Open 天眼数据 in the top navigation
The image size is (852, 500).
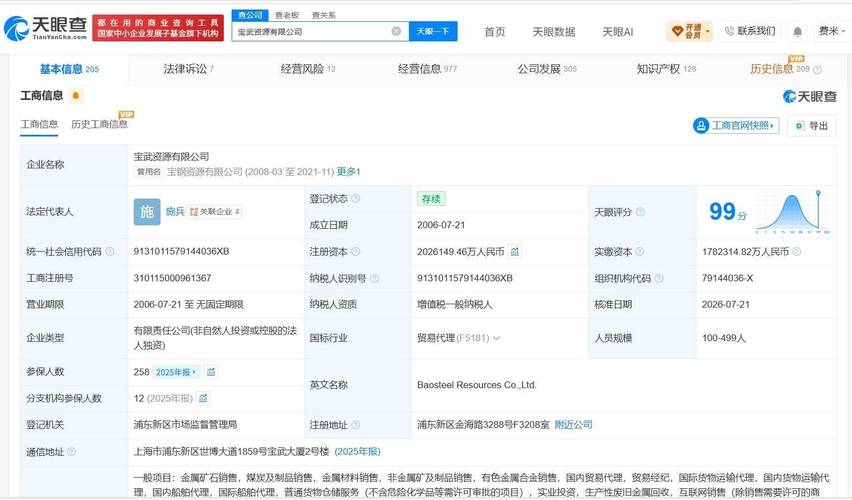[x=554, y=32]
